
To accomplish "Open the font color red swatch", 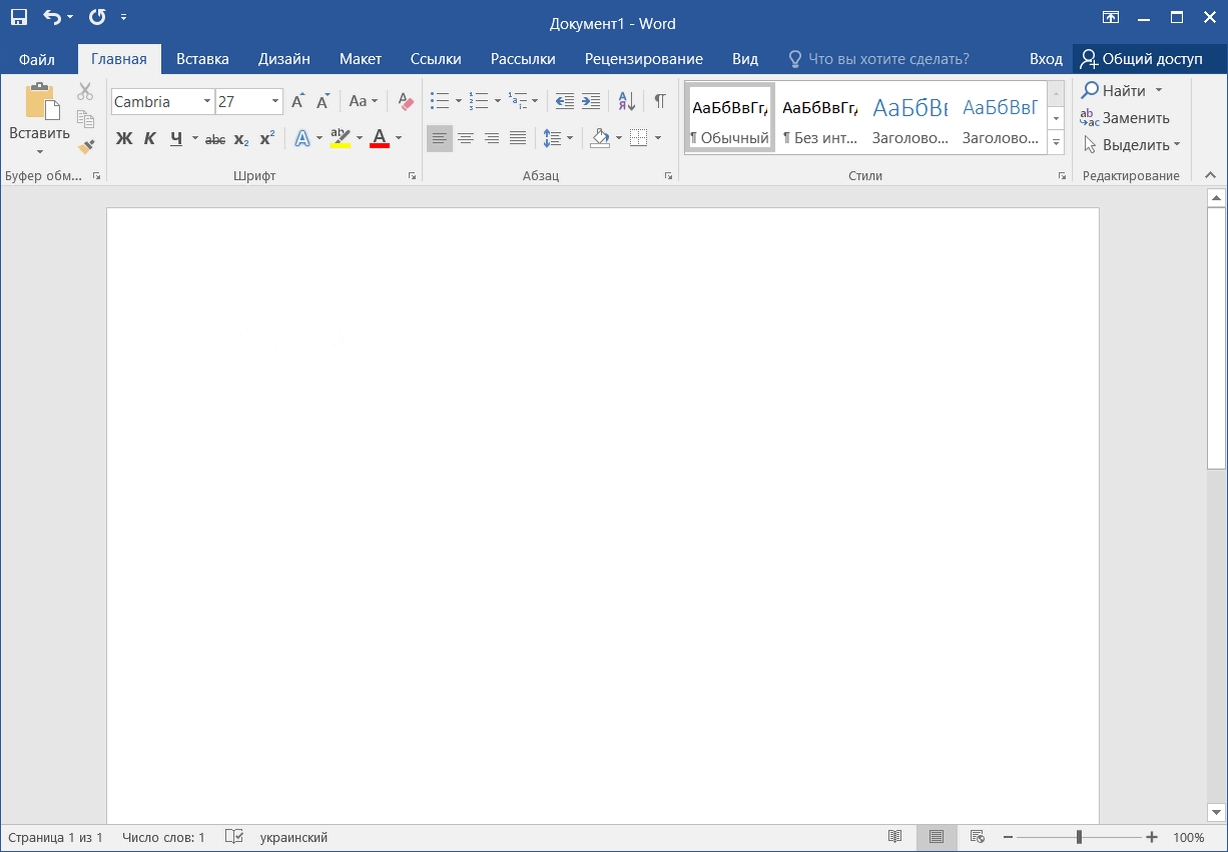I will tap(379, 138).
